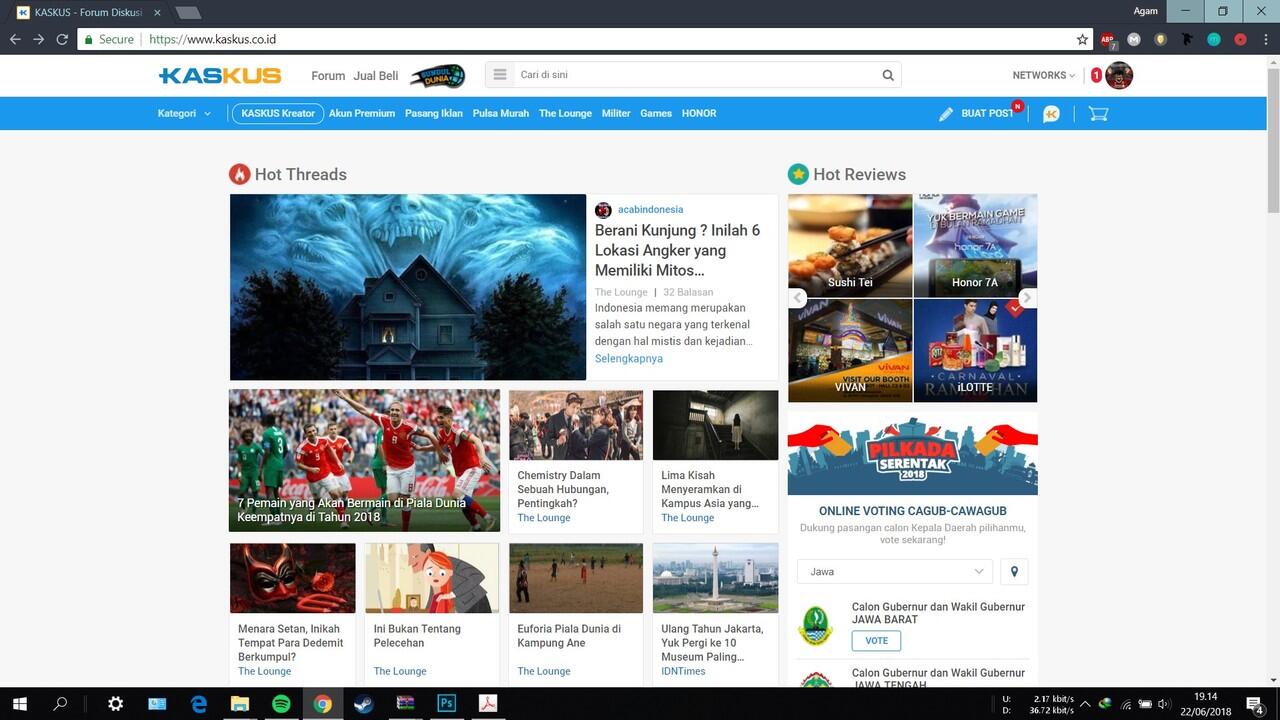Open the Militer nav link
This screenshot has width=1280, height=720.
click(x=616, y=114)
